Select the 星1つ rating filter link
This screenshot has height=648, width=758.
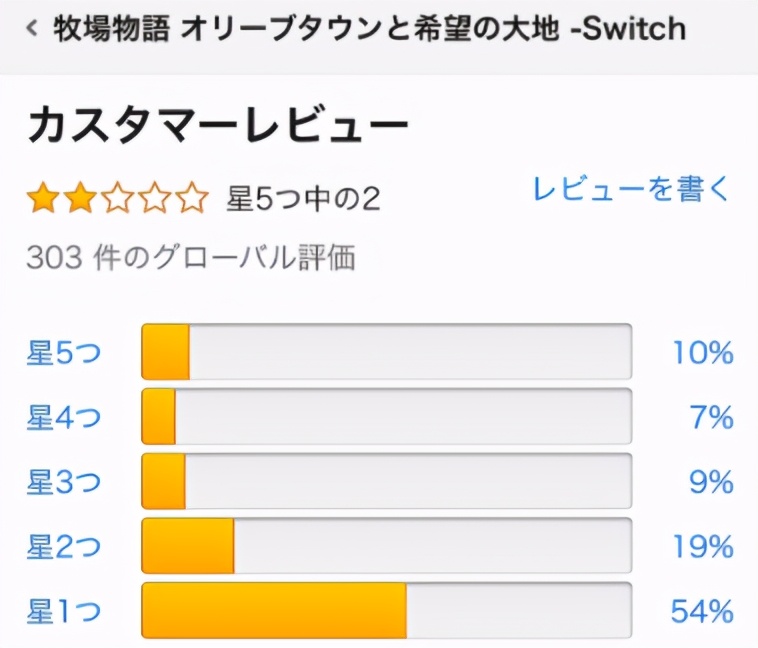point(64,611)
